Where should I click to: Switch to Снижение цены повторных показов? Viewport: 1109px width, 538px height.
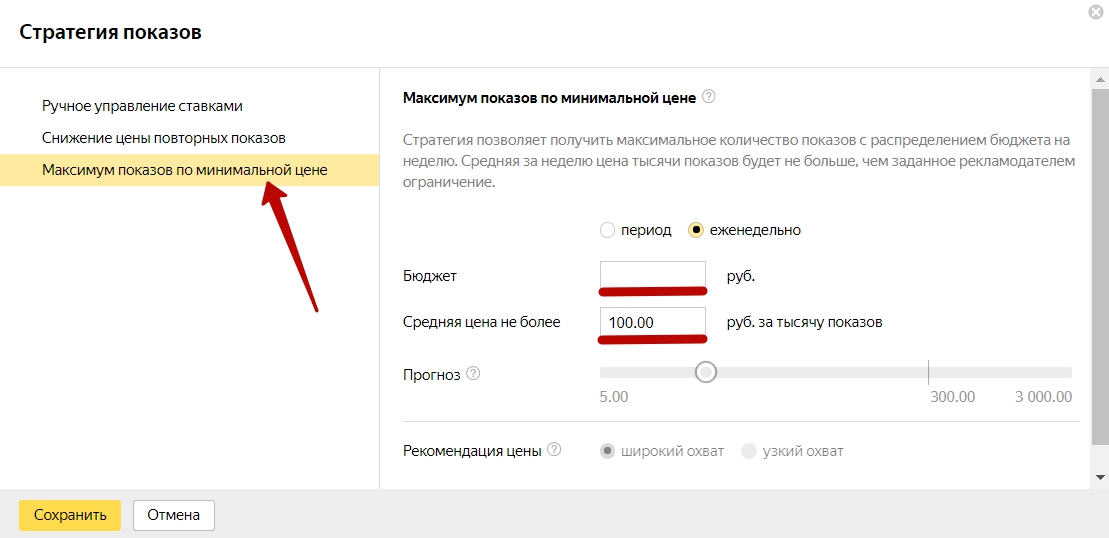163,137
